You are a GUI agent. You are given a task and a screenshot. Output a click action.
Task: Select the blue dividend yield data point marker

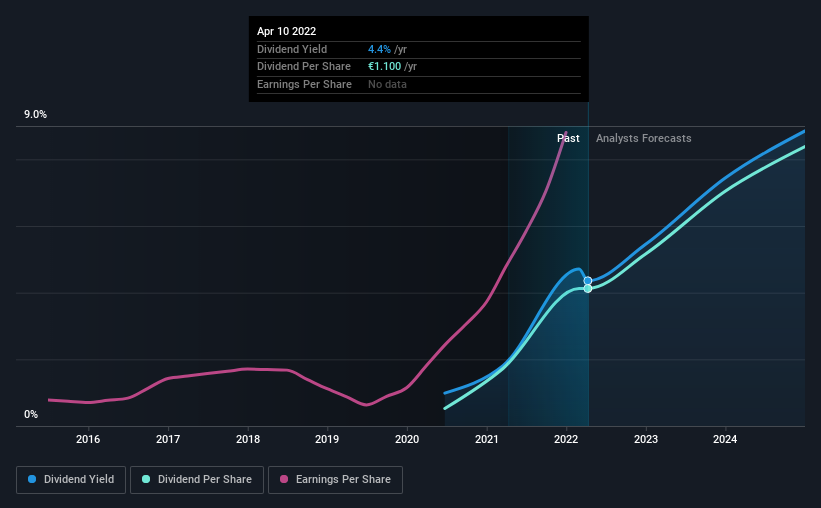tap(588, 281)
